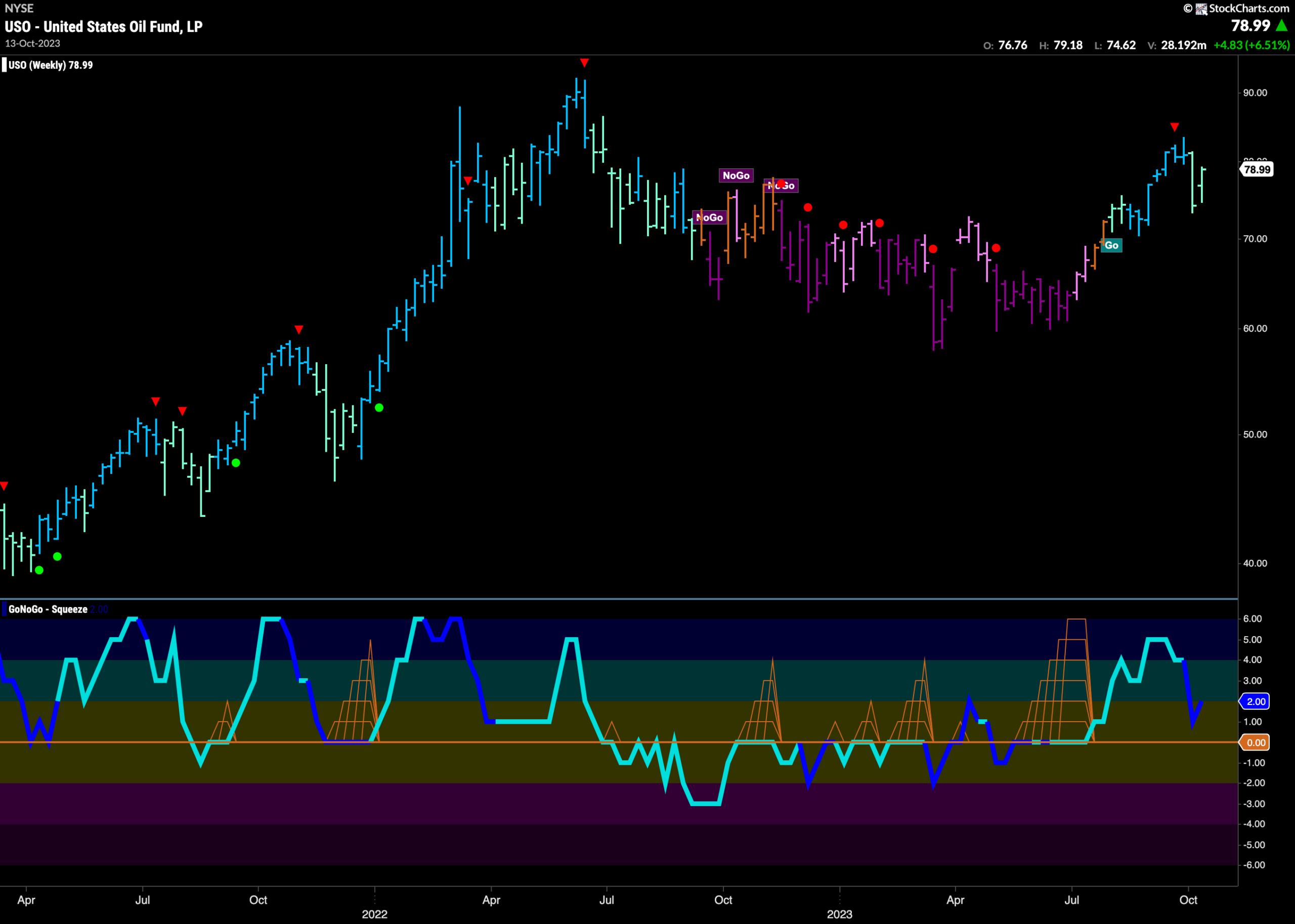The height and width of the screenshot is (924, 1295).
Task: Click red triangle above September 2023 high
Action: [1175, 127]
